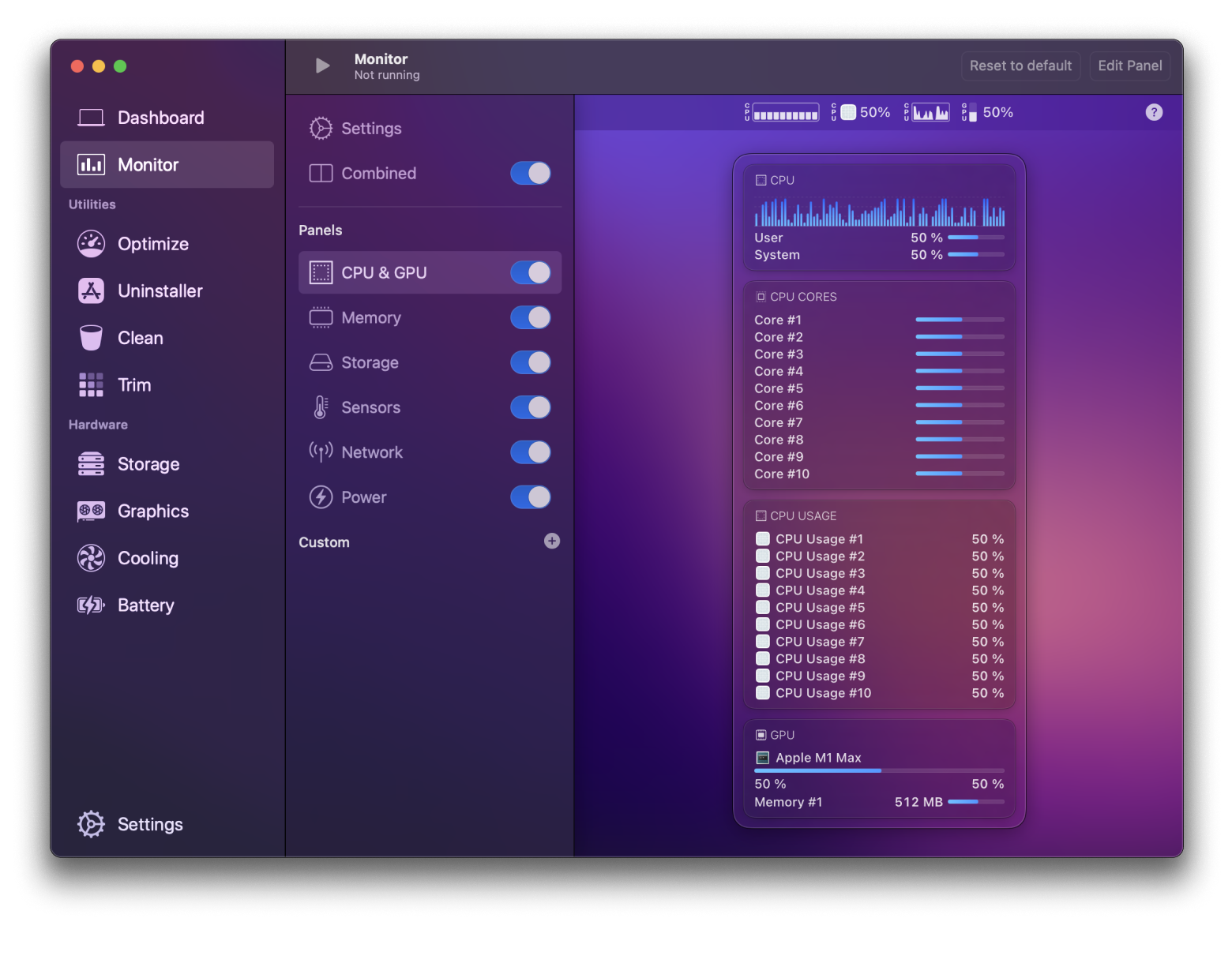Check the CPU Usage #1 checkbox
1232x963 pixels.
tap(763, 539)
